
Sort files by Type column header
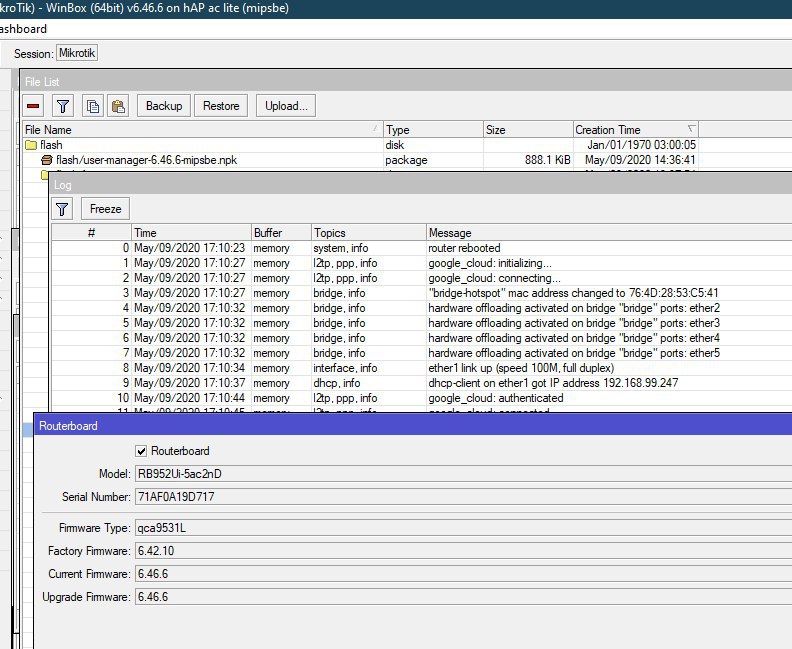(433, 130)
